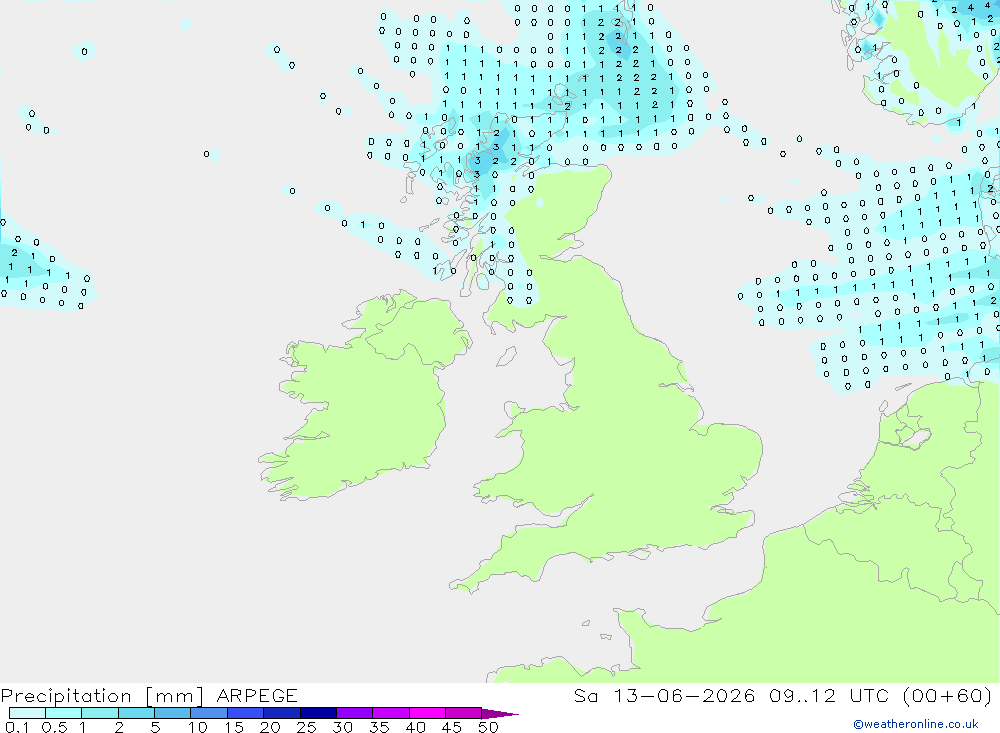Click legend swatch between 45 and 50

tap(464, 713)
